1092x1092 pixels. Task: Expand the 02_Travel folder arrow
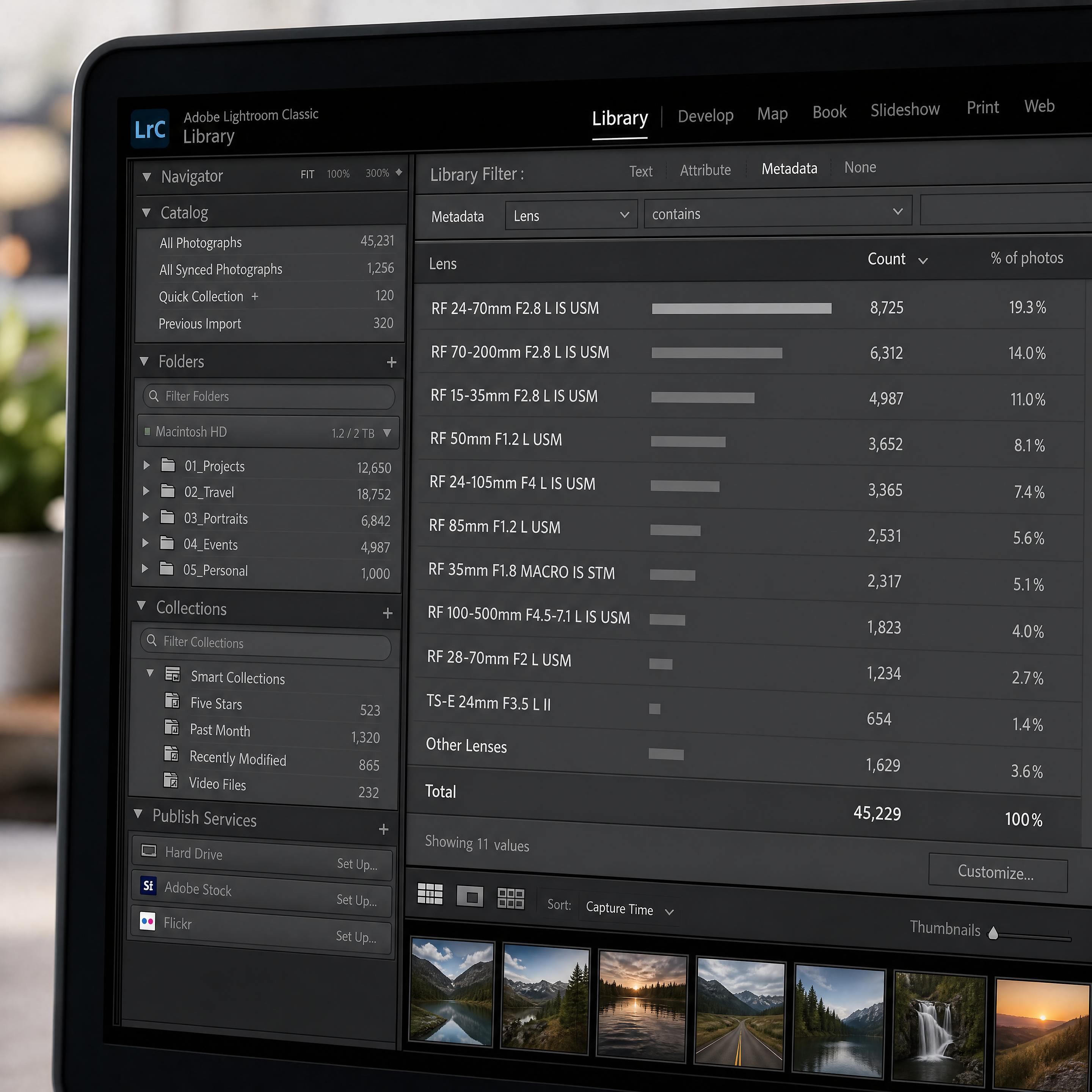146,491
